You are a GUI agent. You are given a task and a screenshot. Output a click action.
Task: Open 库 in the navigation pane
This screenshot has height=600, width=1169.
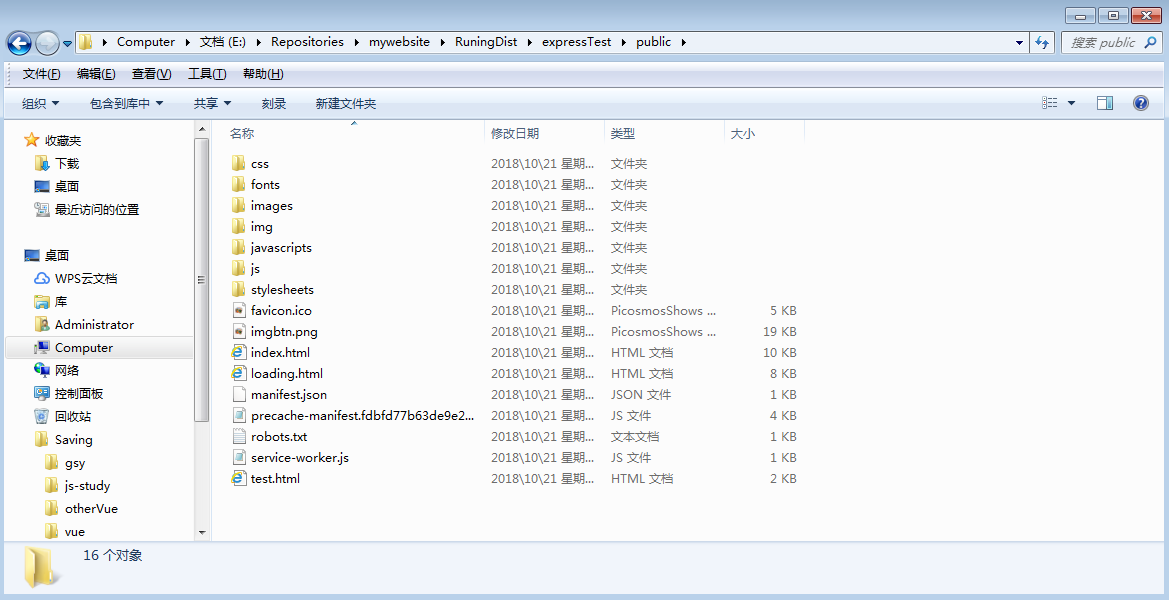pos(61,302)
